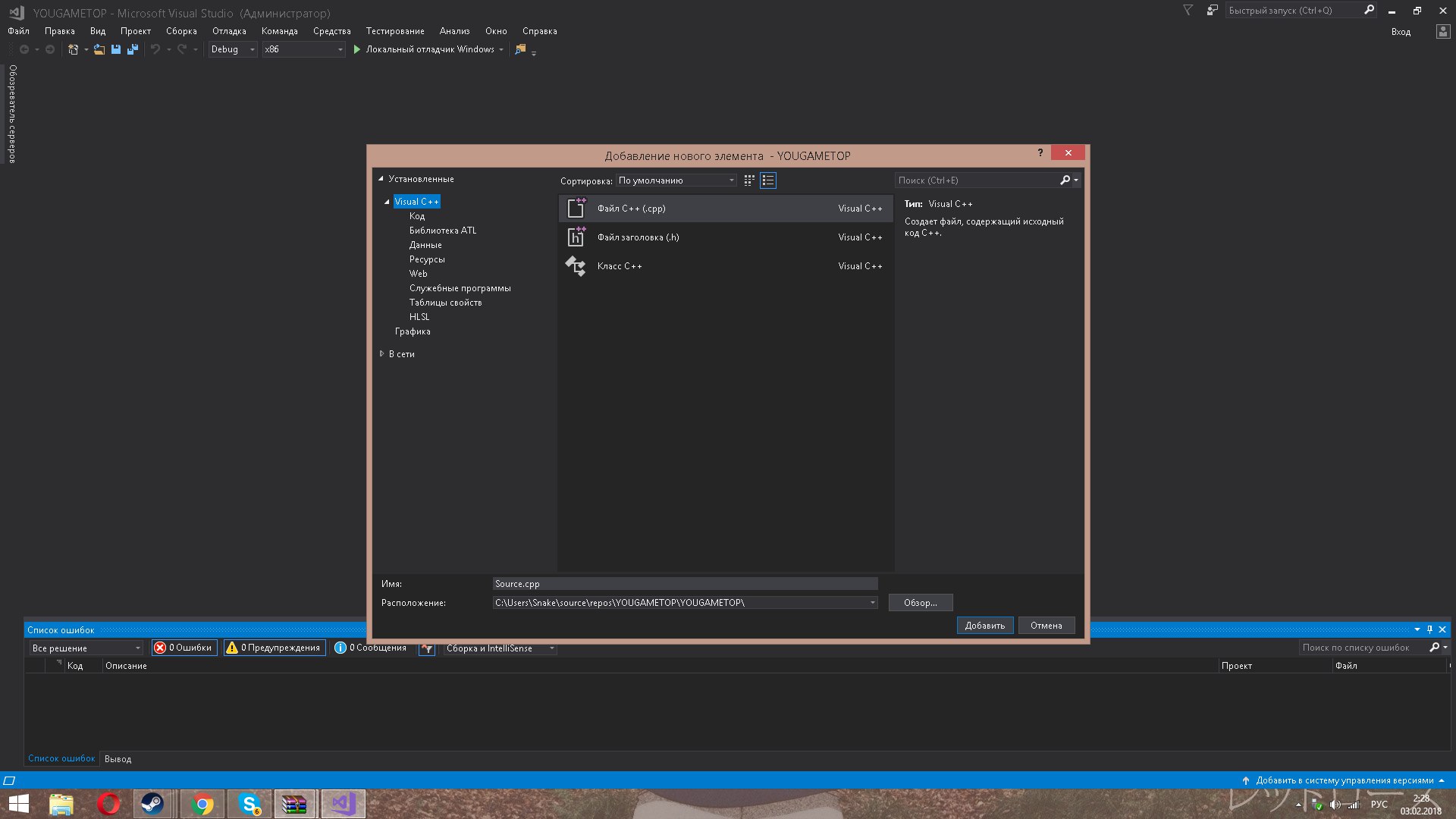Collapse the Visual C++ tree node arrow

(387, 202)
